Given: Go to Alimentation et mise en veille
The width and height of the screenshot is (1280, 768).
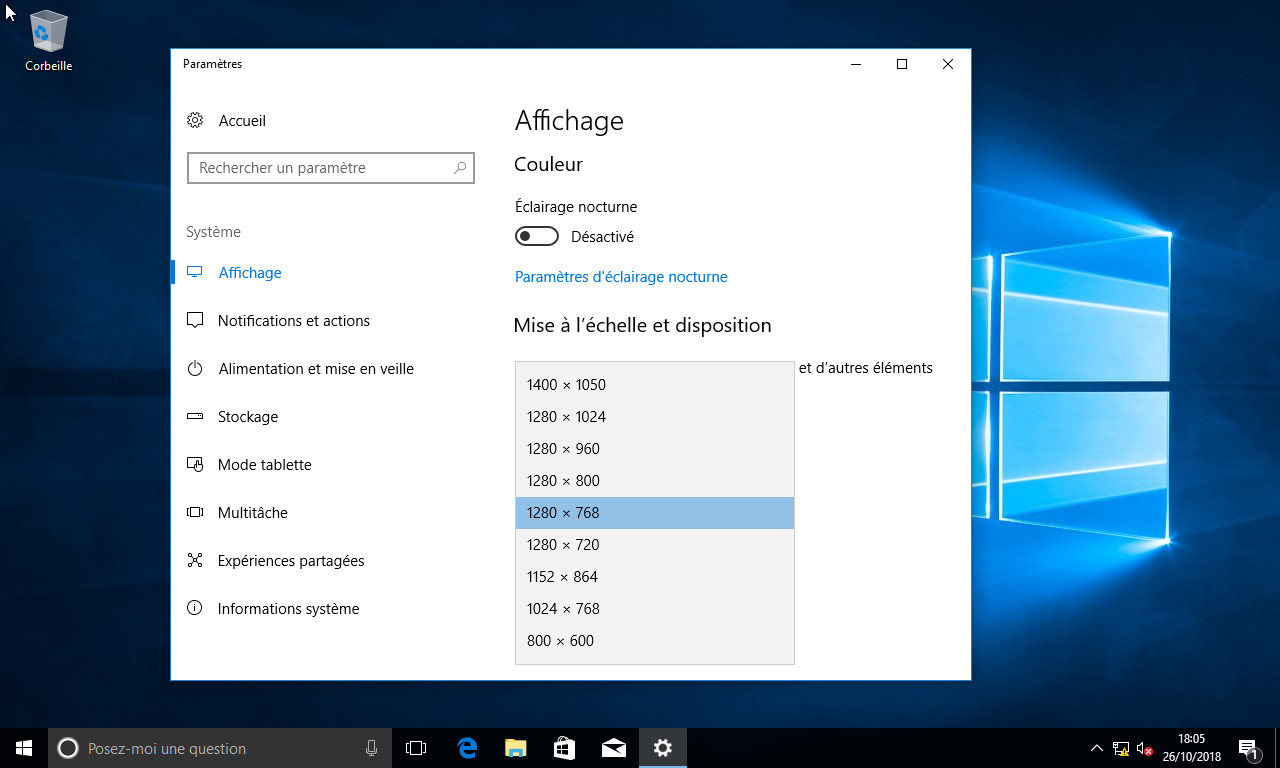Looking at the screenshot, I should coord(315,369).
